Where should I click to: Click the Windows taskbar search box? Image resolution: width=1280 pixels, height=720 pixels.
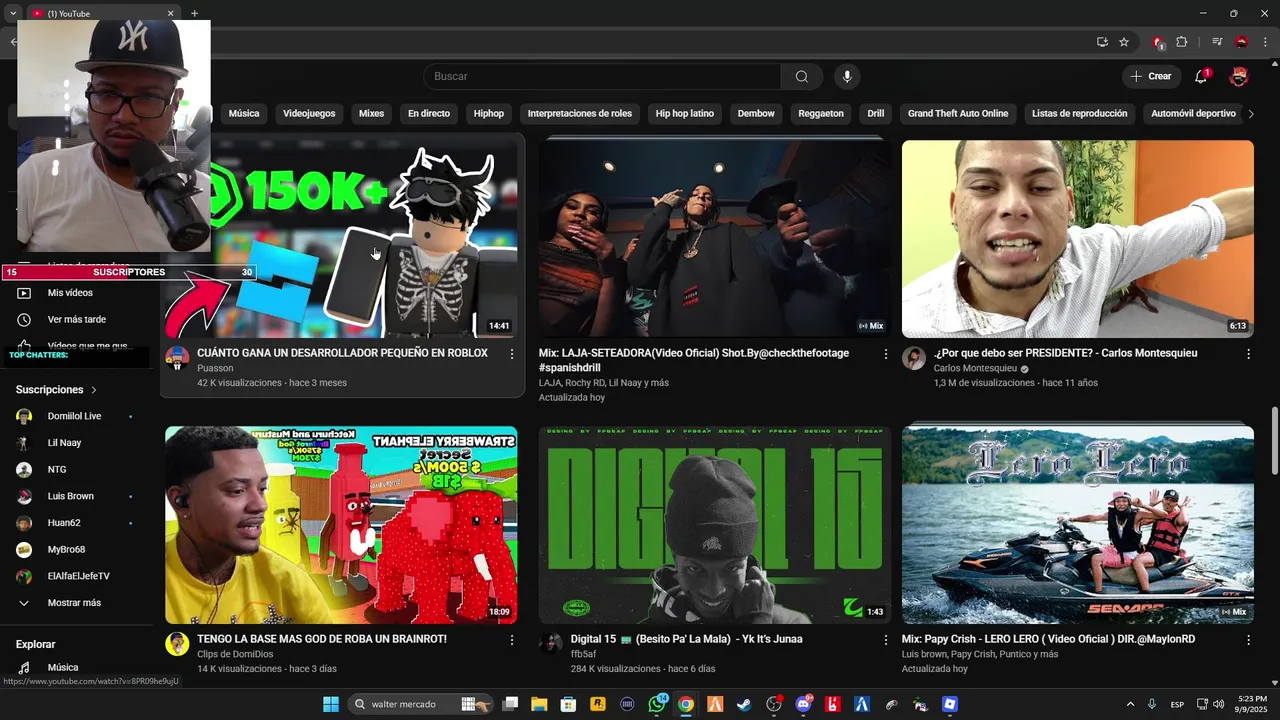tap(421, 704)
